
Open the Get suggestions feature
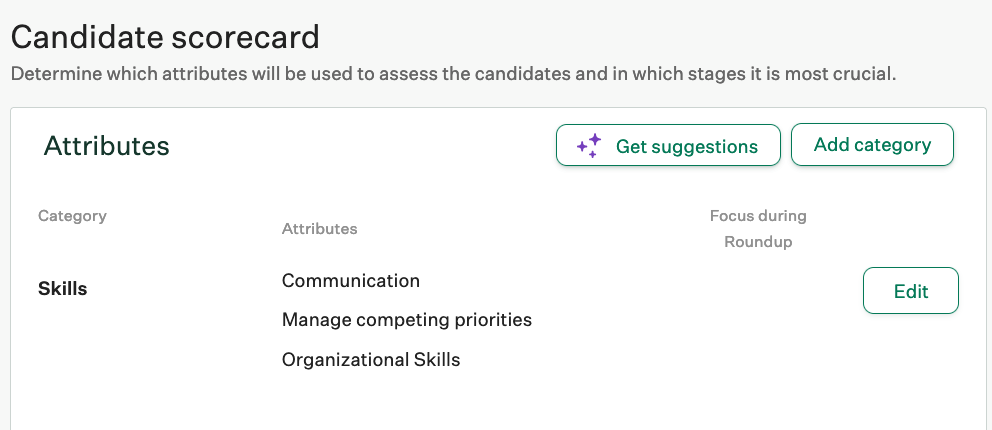pos(668,145)
